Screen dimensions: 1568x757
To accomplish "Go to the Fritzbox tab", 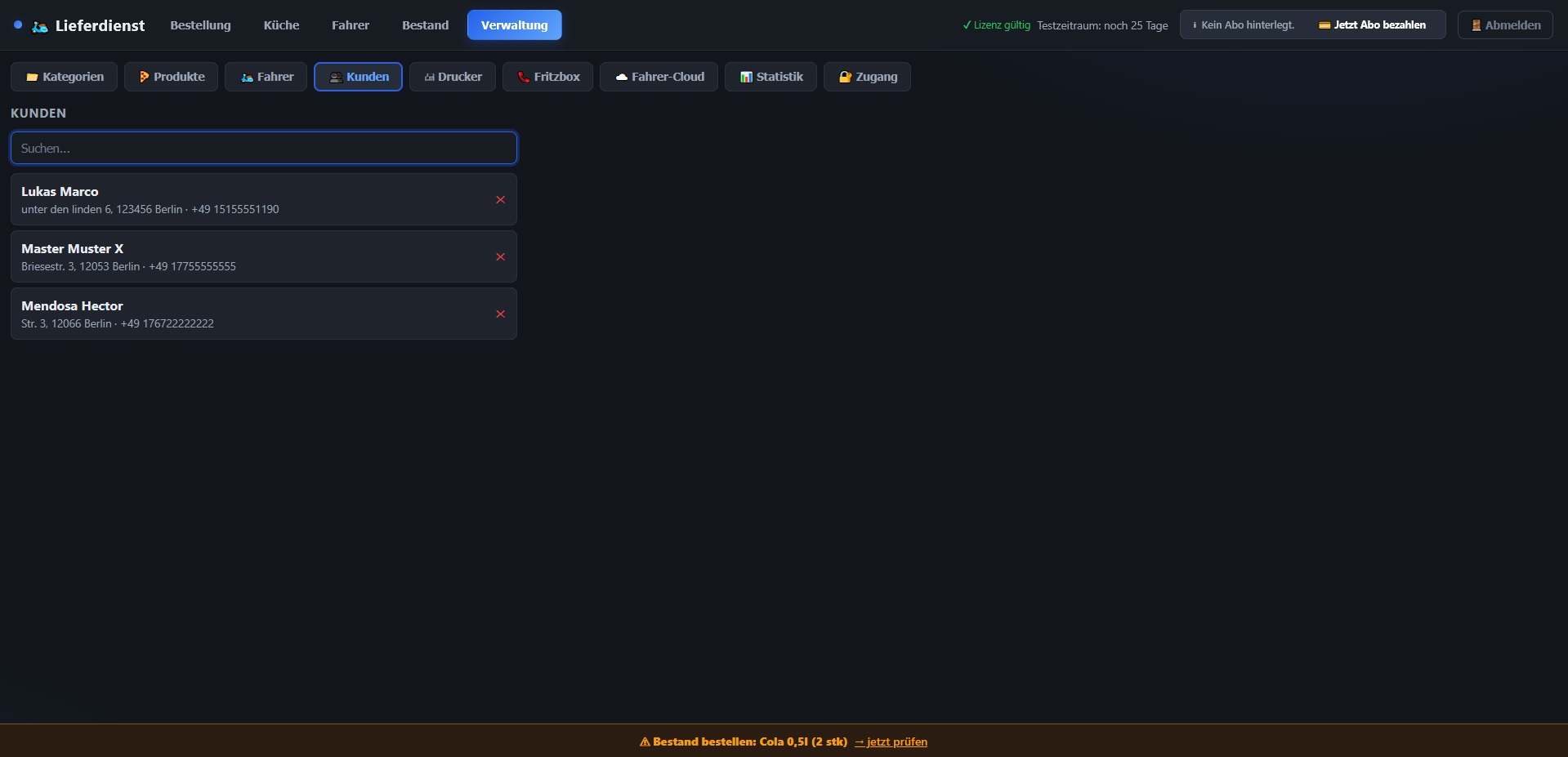I will 547,77.
